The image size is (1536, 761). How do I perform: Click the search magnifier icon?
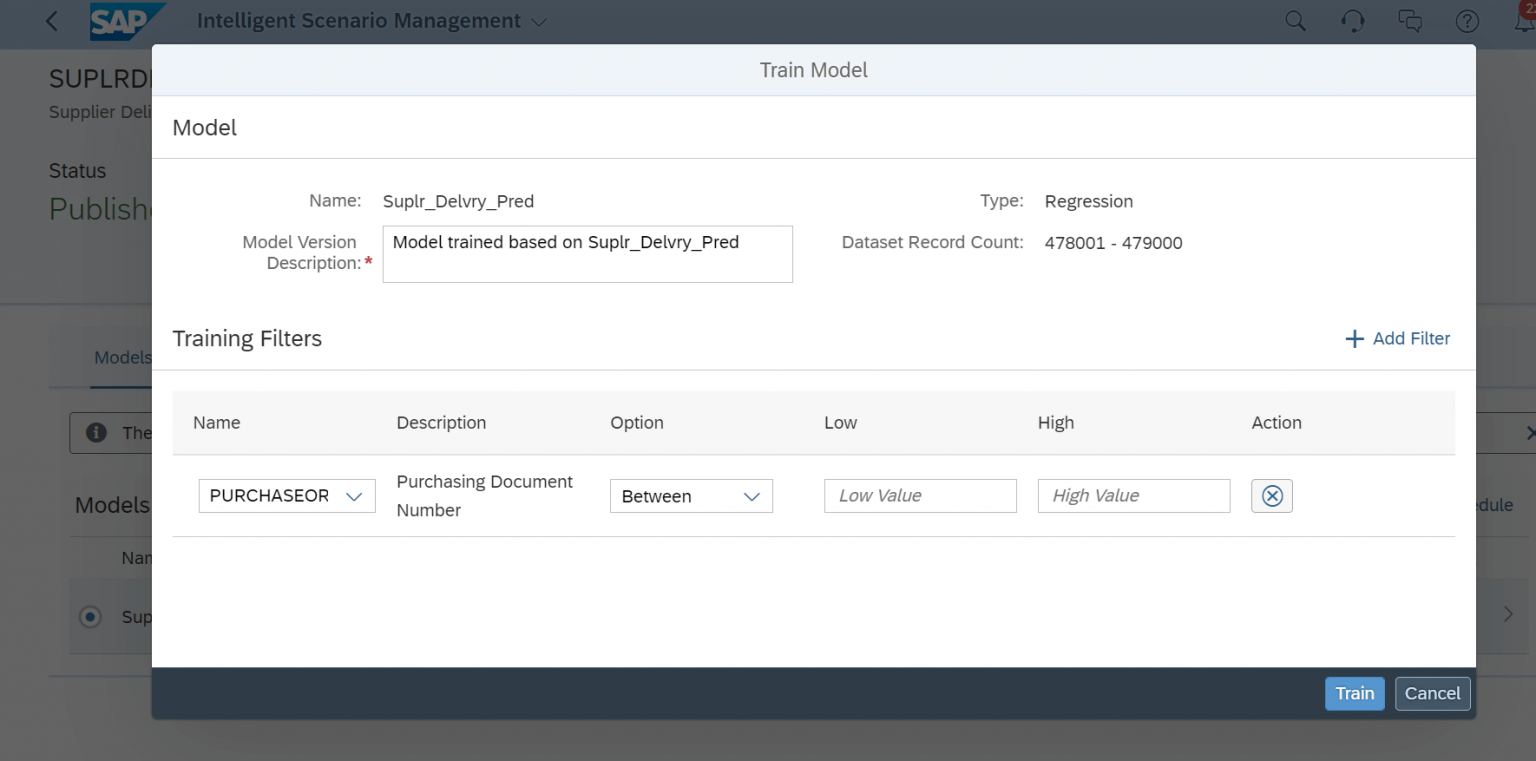tap(1295, 20)
